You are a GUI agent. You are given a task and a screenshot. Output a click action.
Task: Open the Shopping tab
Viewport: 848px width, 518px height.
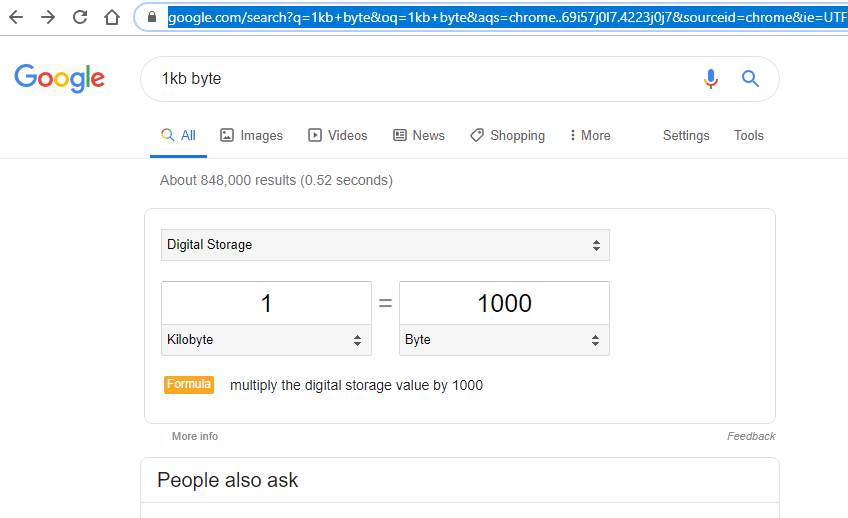(507, 135)
